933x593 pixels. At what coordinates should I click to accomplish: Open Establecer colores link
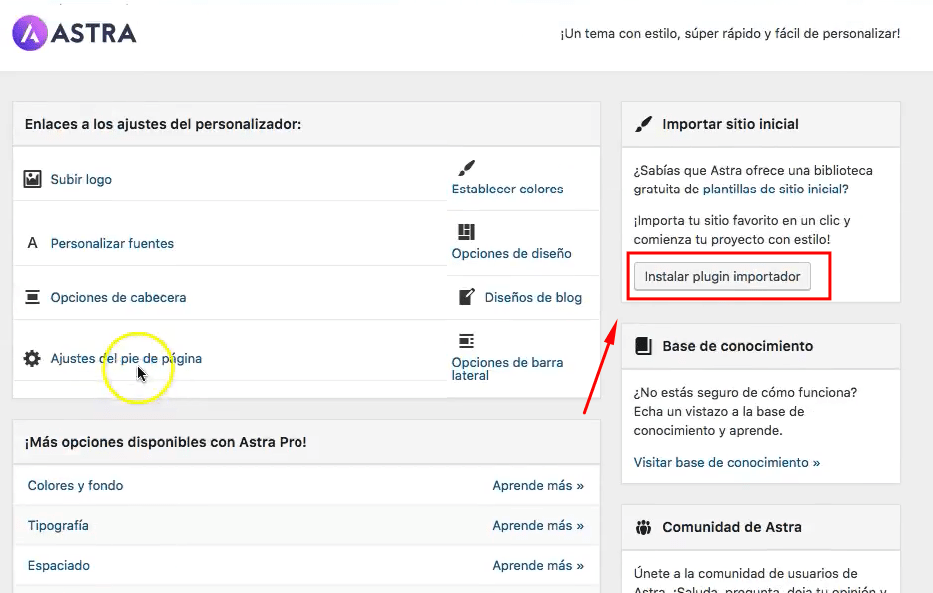point(508,189)
